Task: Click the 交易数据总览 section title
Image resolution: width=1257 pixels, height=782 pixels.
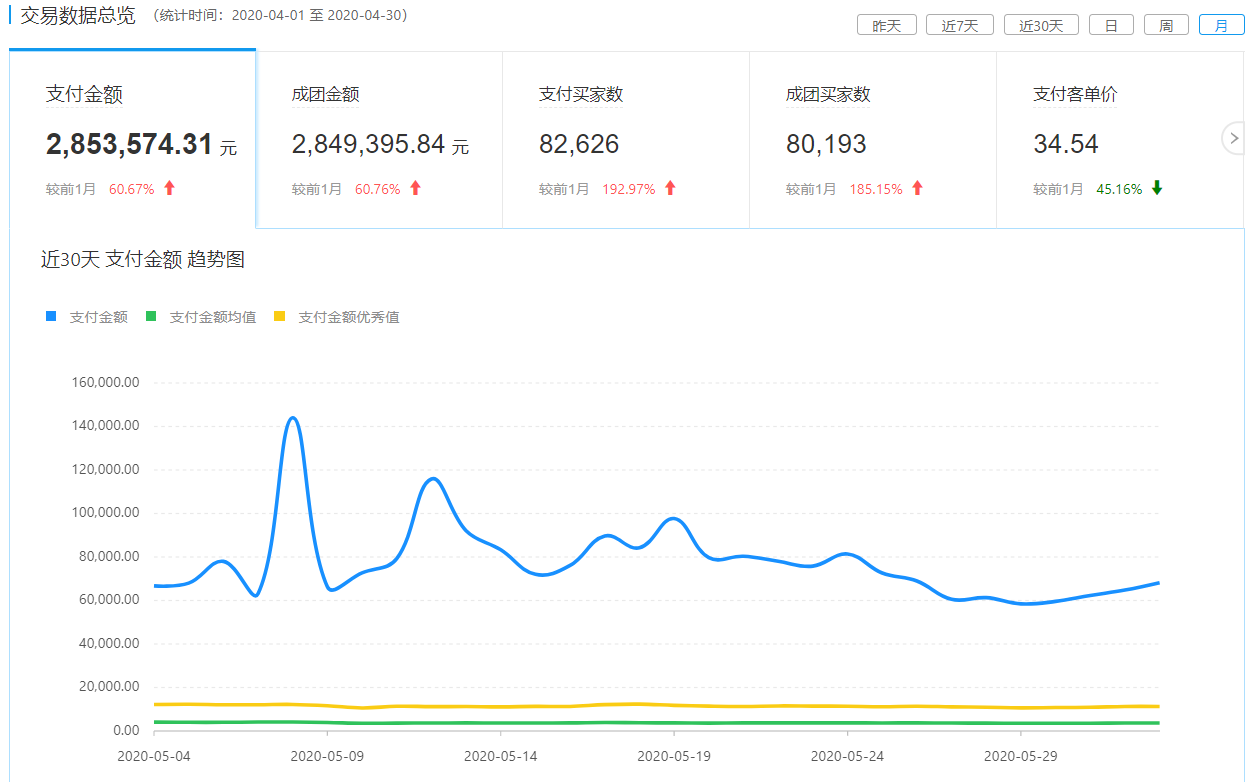Action: (x=78, y=16)
